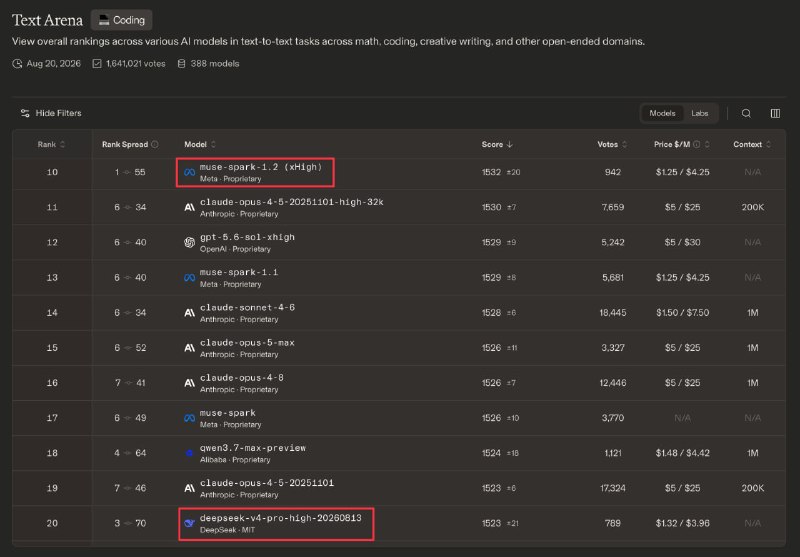This screenshot has width=800, height=557.
Task: Open muse-spark-1.1 model link
Action: (x=239, y=272)
